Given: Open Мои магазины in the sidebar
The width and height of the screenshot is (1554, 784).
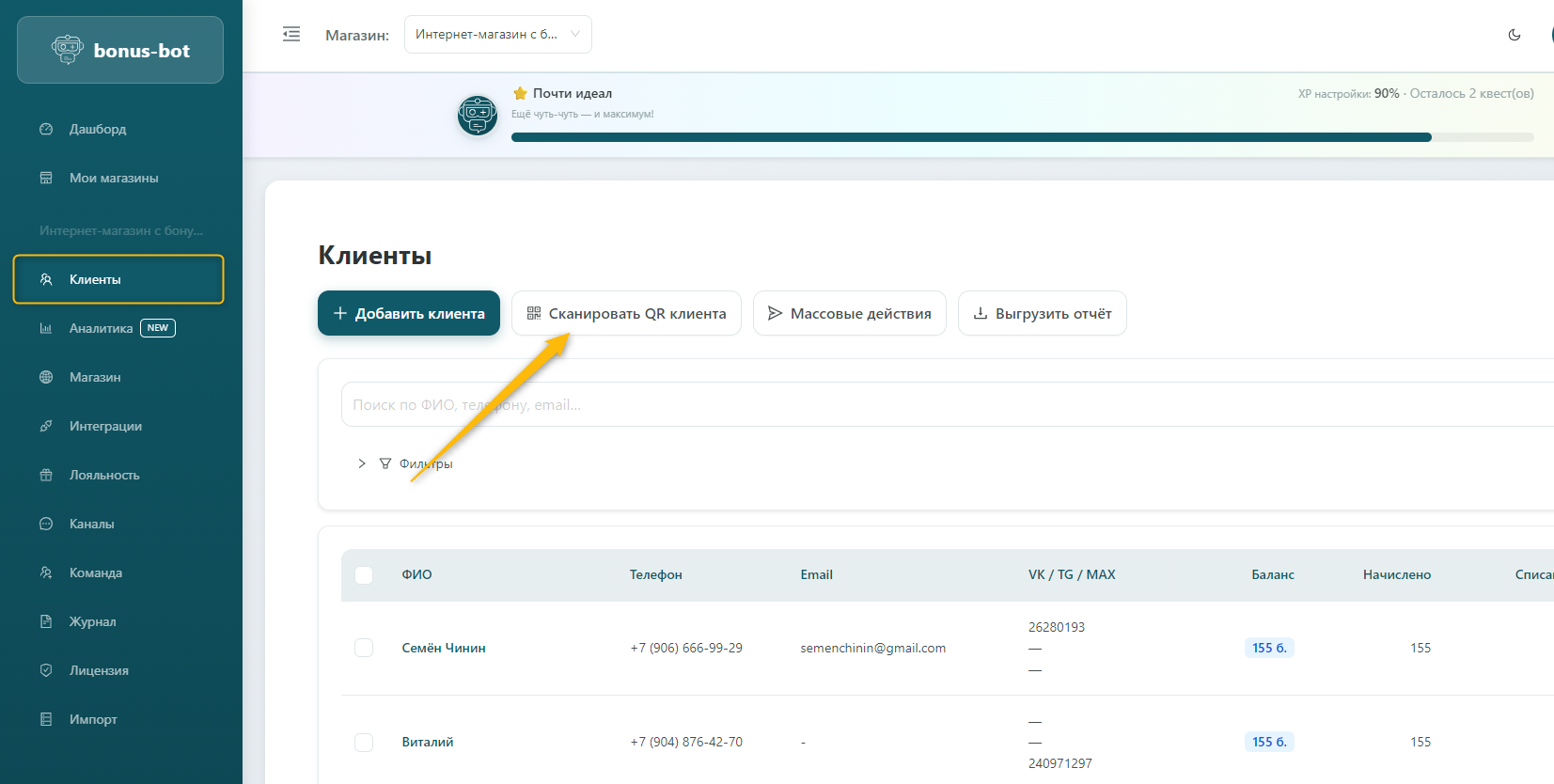Looking at the screenshot, I should pyautogui.click(x=113, y=178).
